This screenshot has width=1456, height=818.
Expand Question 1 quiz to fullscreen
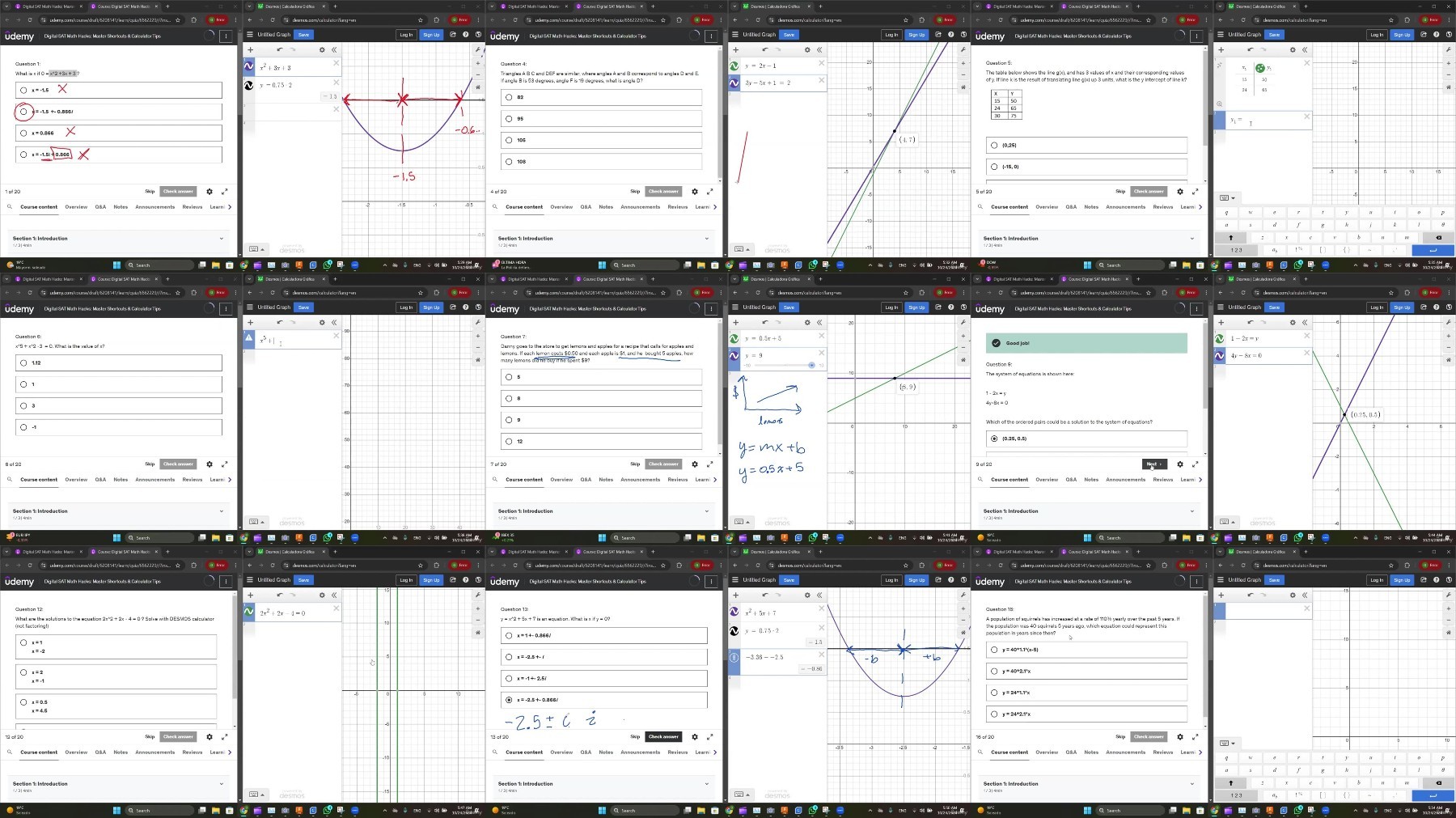225,192
